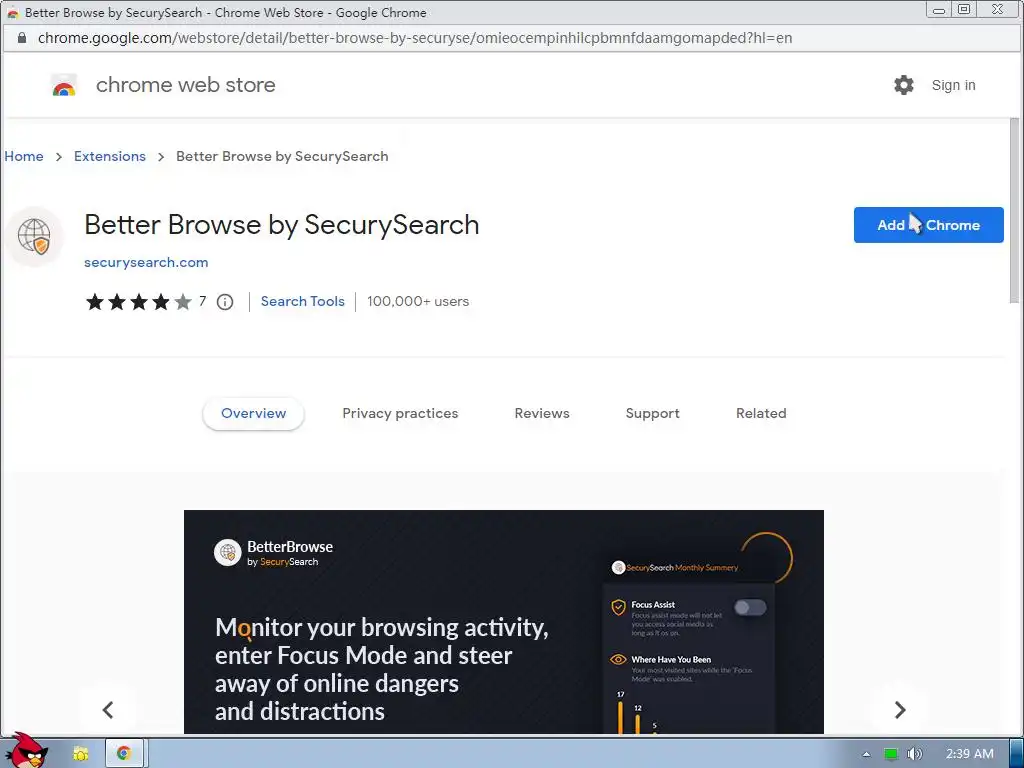Click the Chrome Web Store rainbow logo
The height and width of the screenshot is (768, 1024).
[x=64, y=86]
